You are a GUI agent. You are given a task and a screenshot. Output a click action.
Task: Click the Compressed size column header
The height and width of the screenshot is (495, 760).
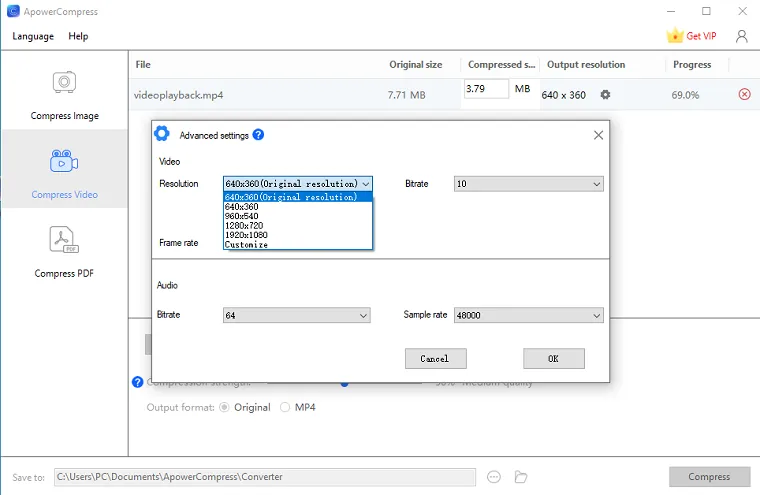point(501,64)
